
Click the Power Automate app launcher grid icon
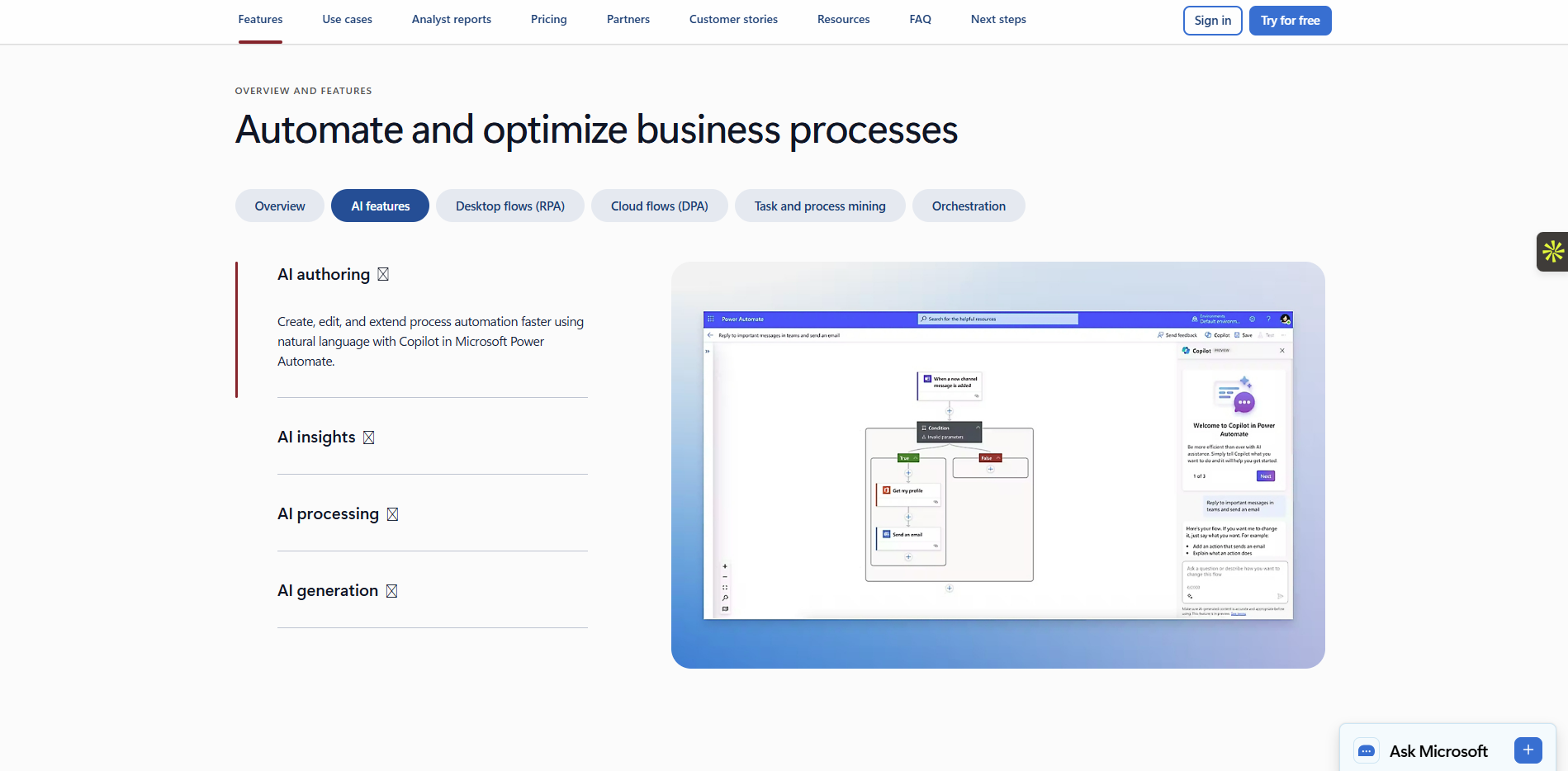click(711, 319)
